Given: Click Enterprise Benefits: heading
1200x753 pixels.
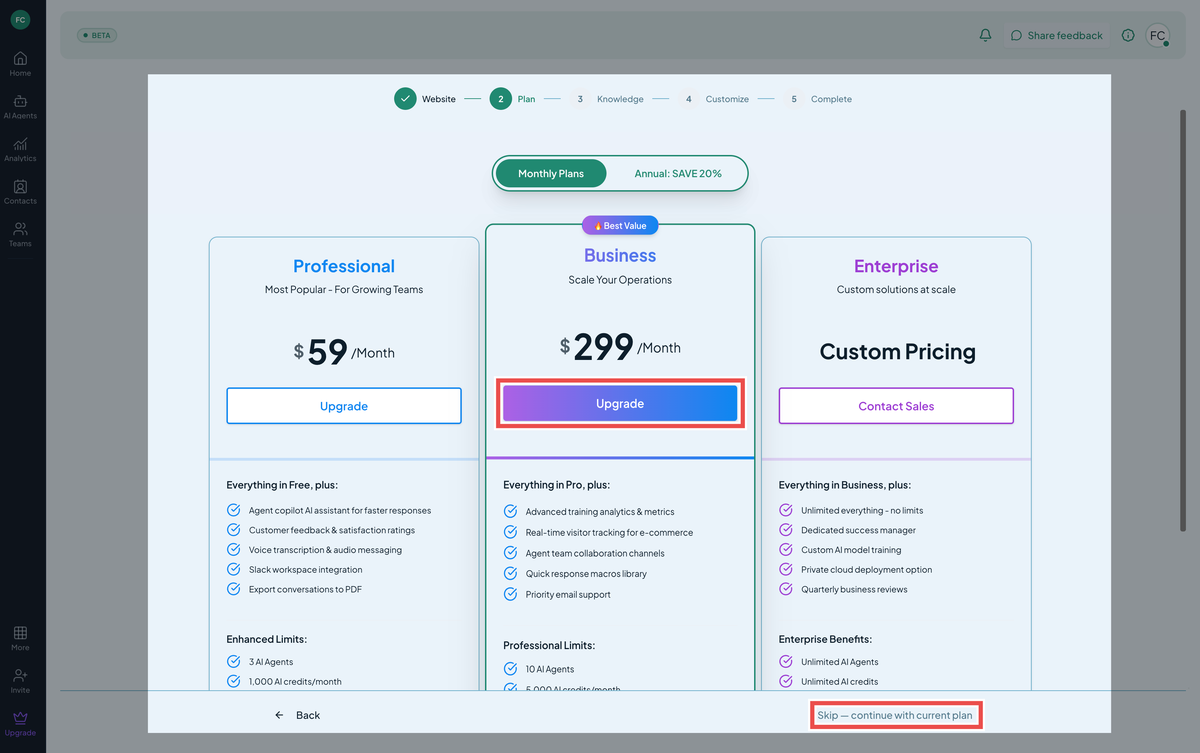Looking at the screenshot, I should pos(825,638).
